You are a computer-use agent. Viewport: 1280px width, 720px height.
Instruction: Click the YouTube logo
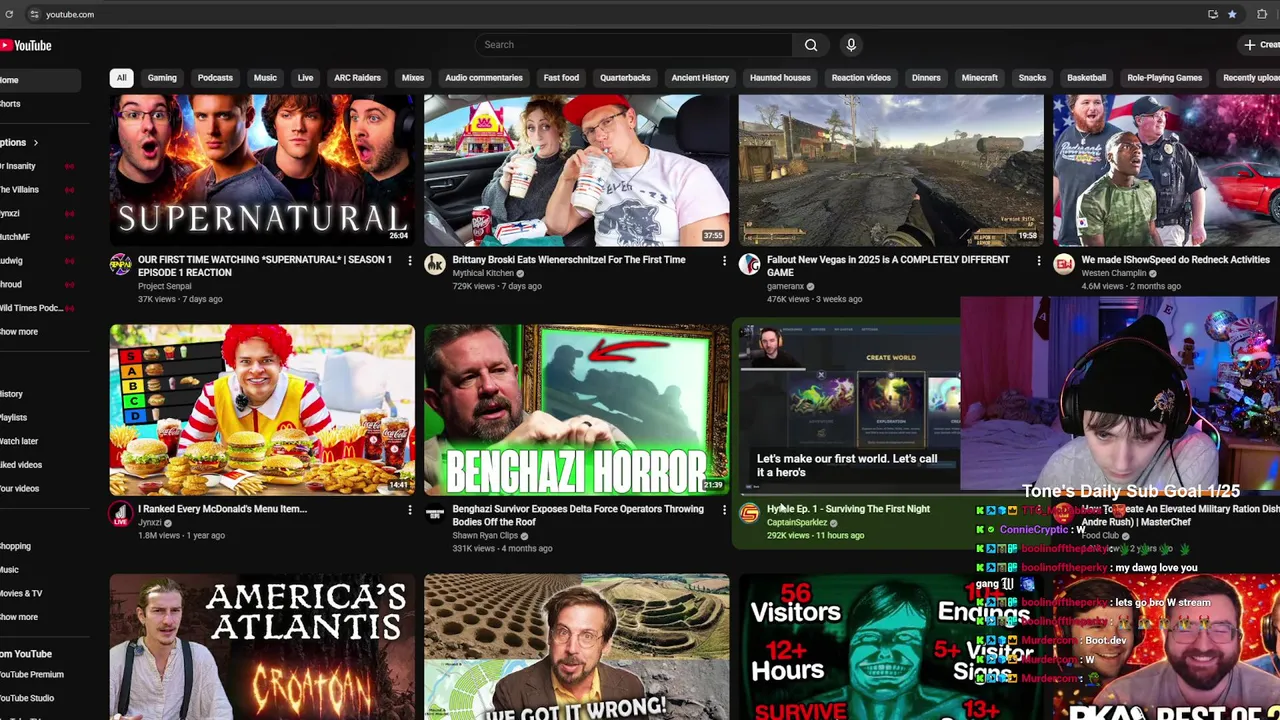pos(26,45)
